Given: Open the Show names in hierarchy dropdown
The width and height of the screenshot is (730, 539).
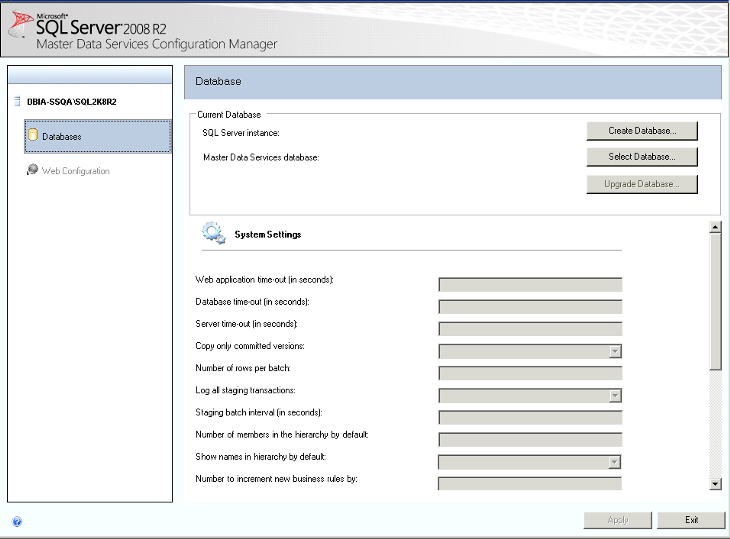Looking at the screenshot, I should pyautogui.click(x=615, y=462).
